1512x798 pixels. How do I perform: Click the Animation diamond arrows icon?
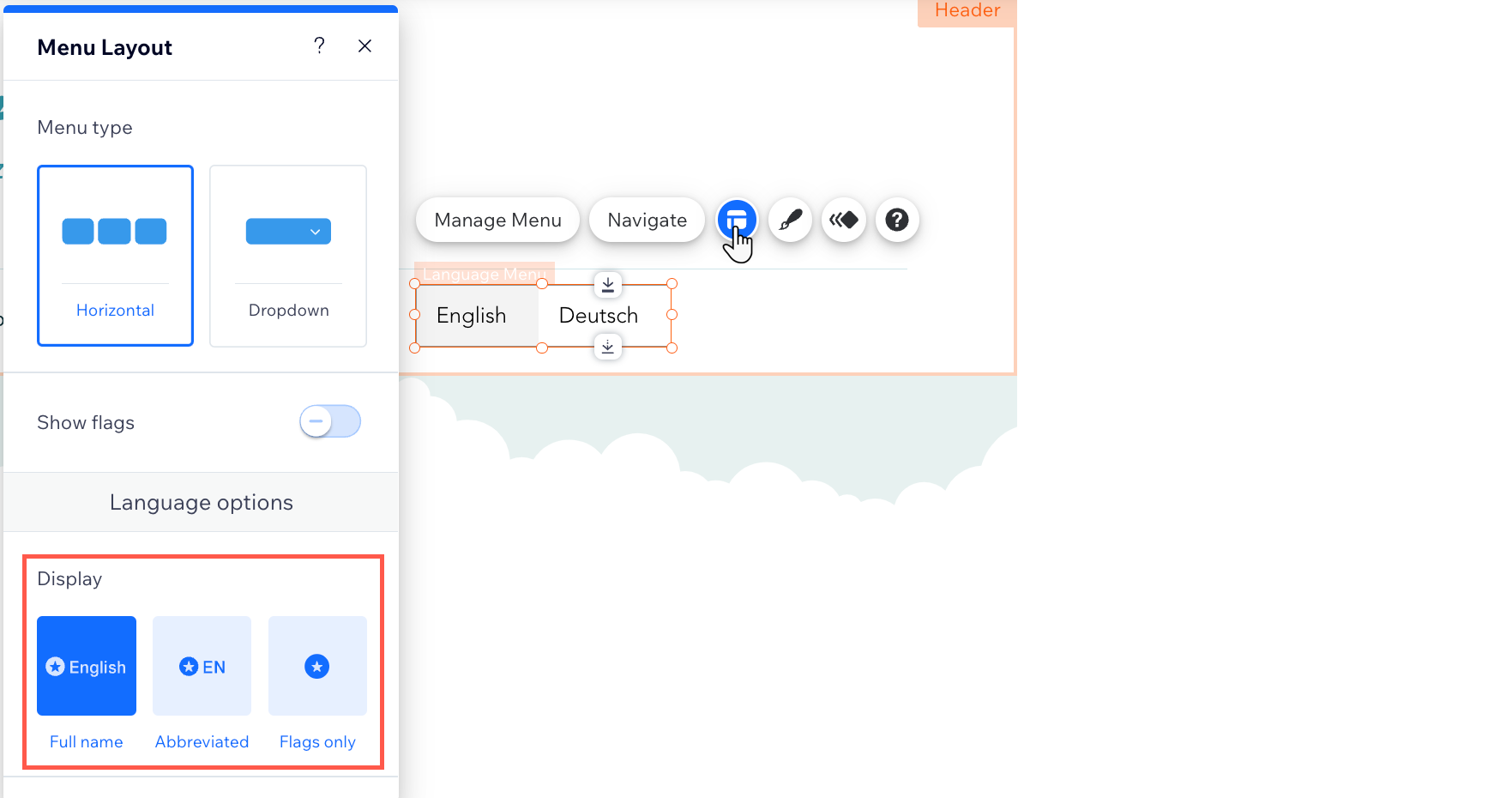pyautogui.click(x=844, y=221)
